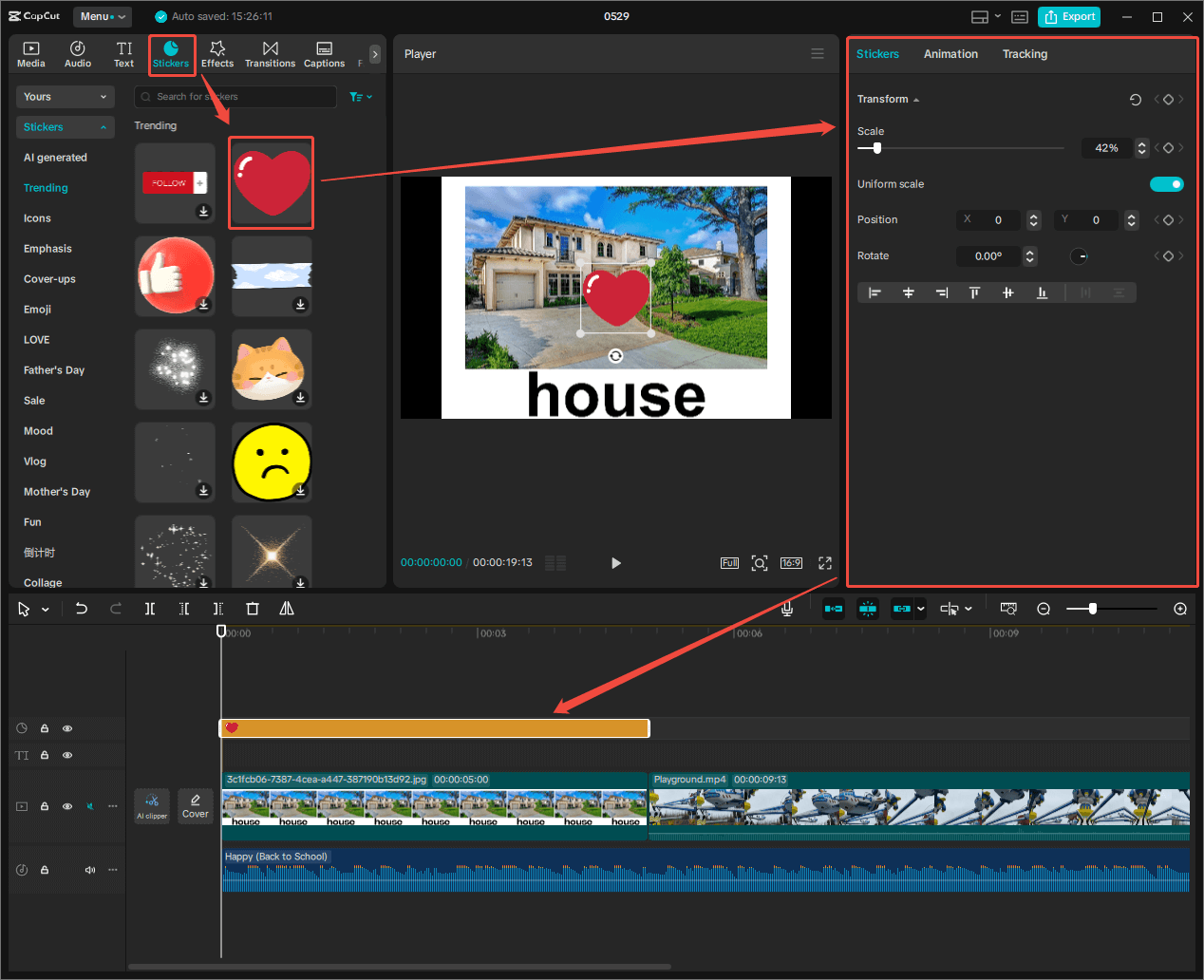Select the Split tool in the timeline toolbar
Image resolution: width=1204 pixels, height=980 pixels.
(x=149, y=609)
